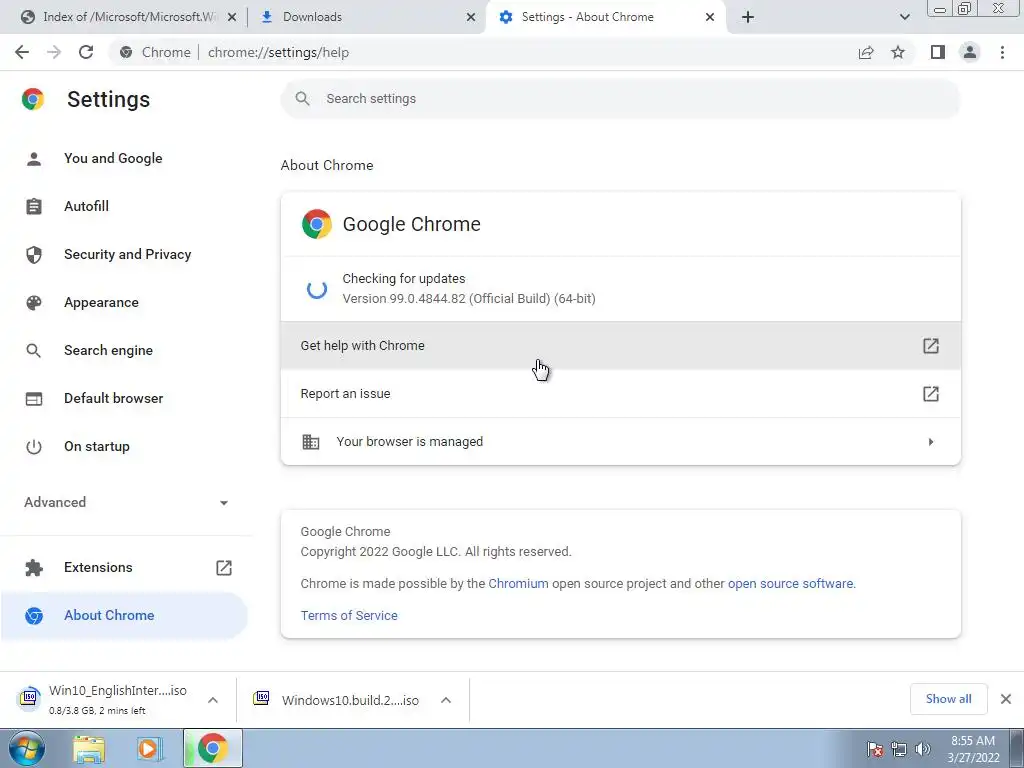Screen dimensions: 1024x768
Task: Click Report an issue
Action: [x=620, y=394]
